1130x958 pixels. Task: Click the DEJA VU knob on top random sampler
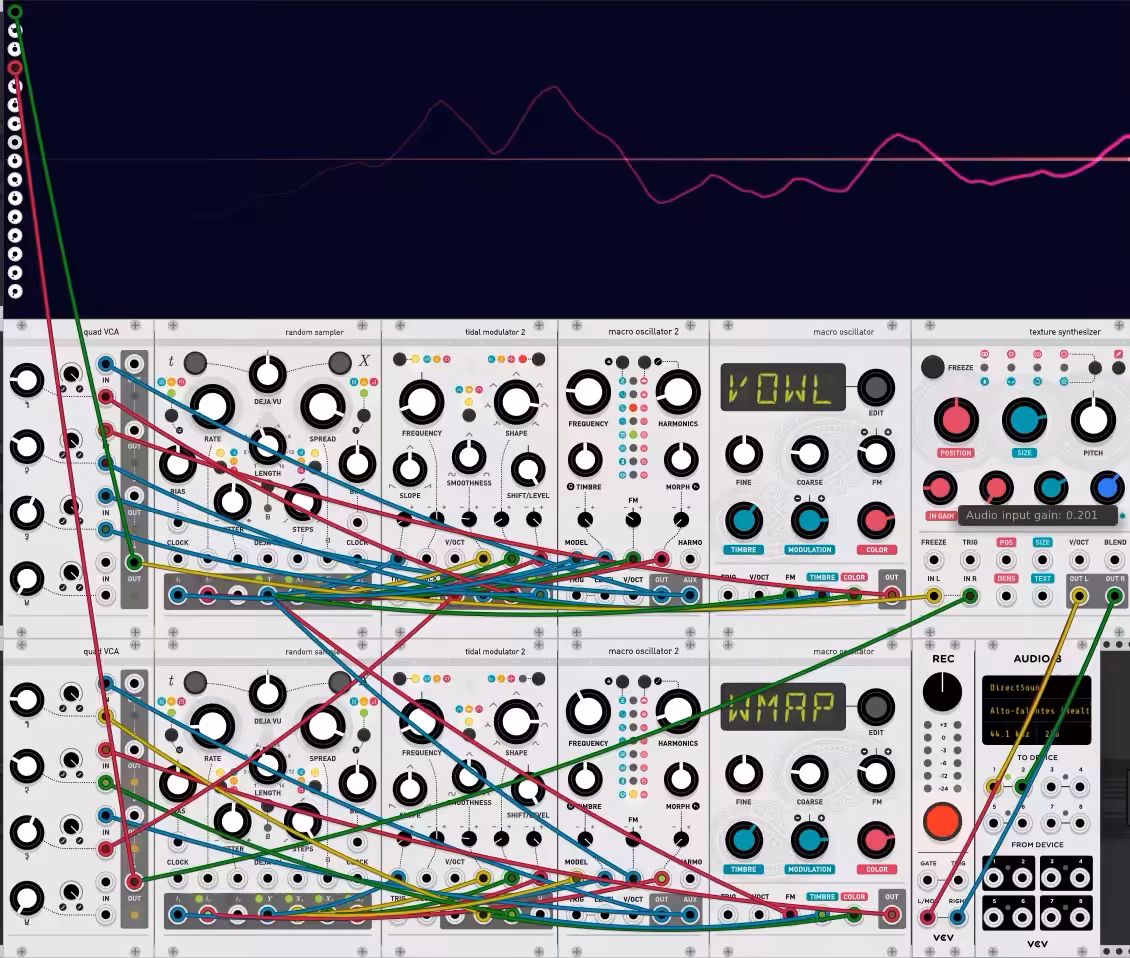pyautogui.click(x=267, y=374)
